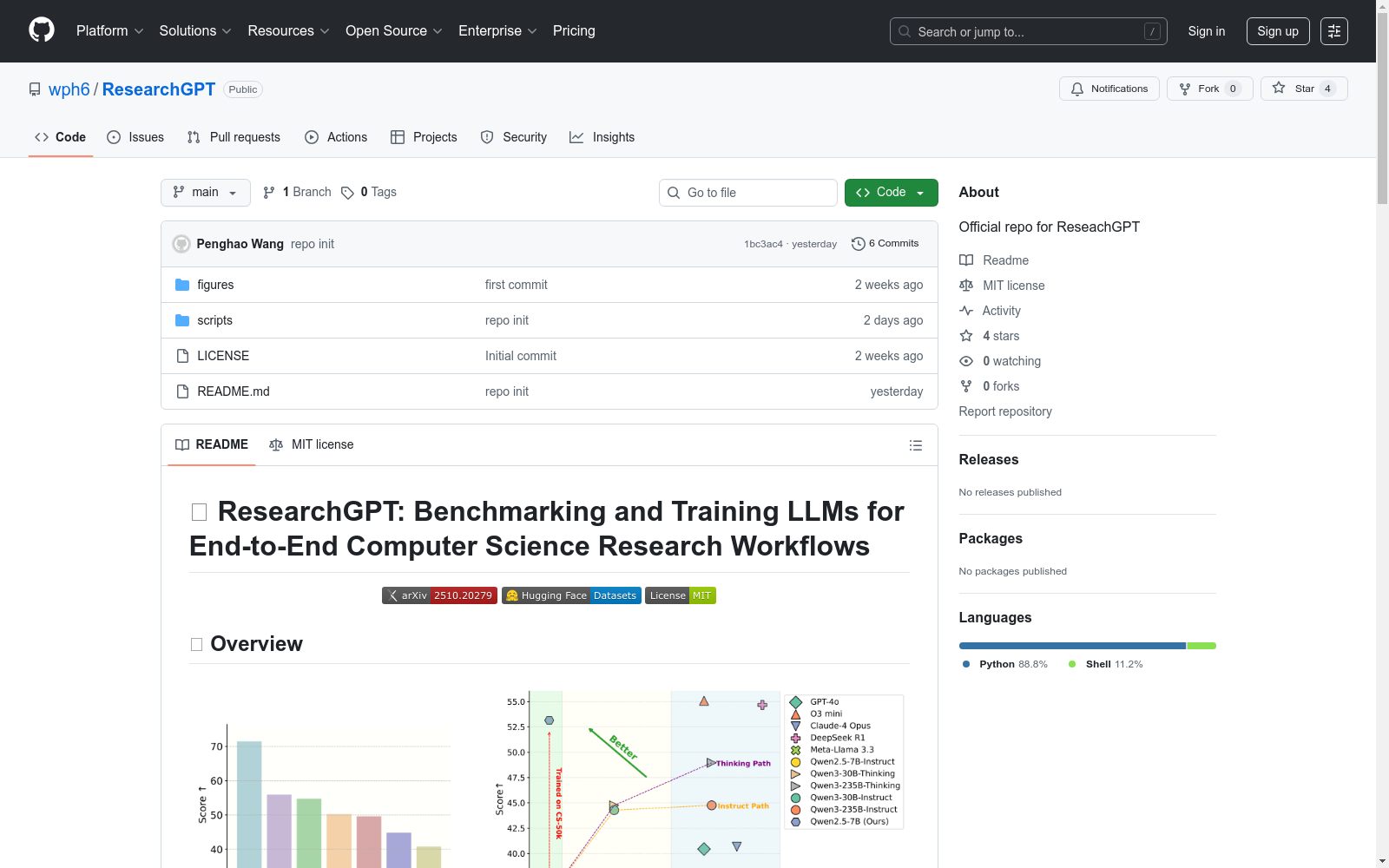Click the Penghao Wang avatar
Image resolution: width=1389 pixels, height=868 pixels.
coord(181,244)
